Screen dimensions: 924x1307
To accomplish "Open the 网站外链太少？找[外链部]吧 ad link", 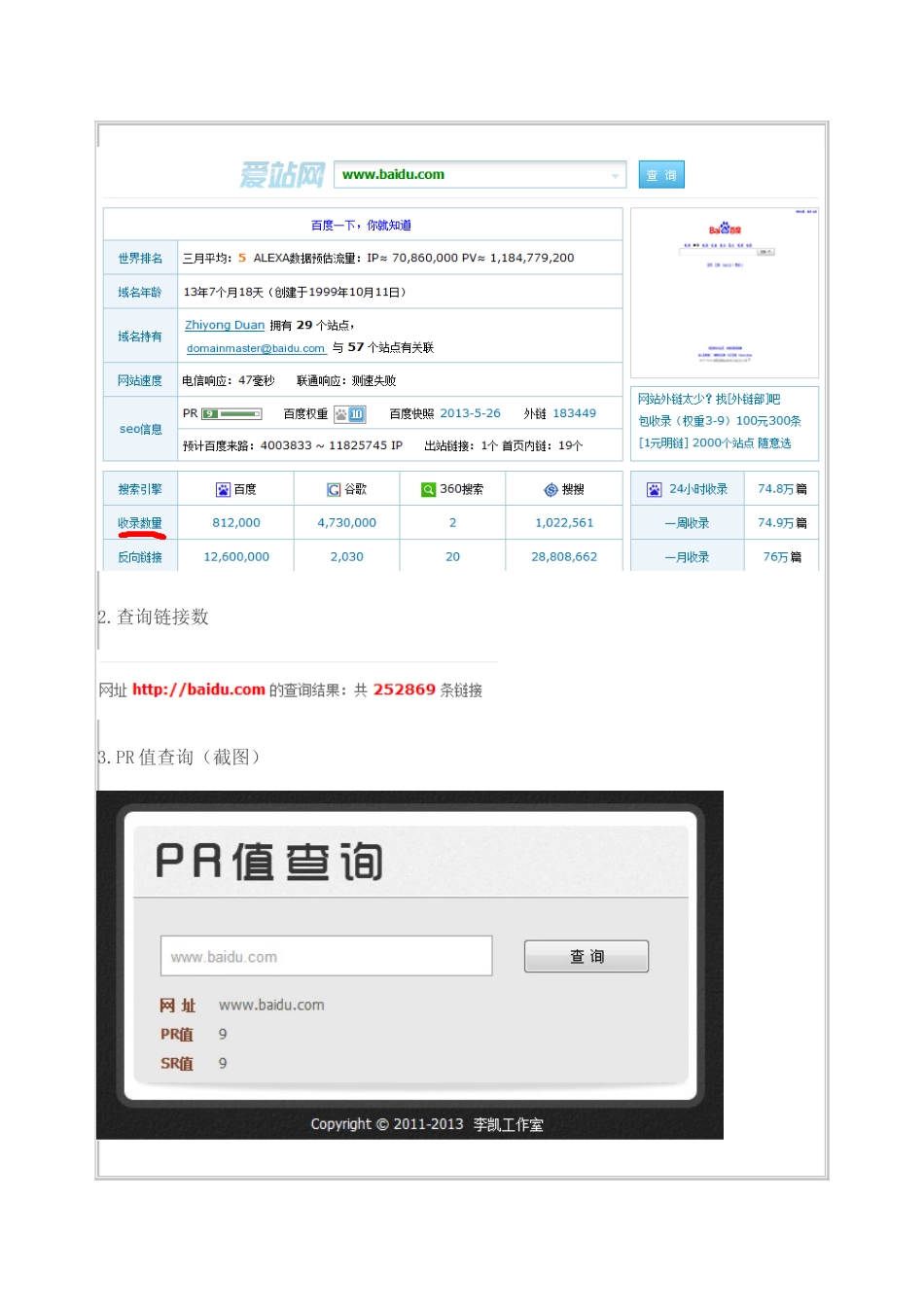I will 709,399.
